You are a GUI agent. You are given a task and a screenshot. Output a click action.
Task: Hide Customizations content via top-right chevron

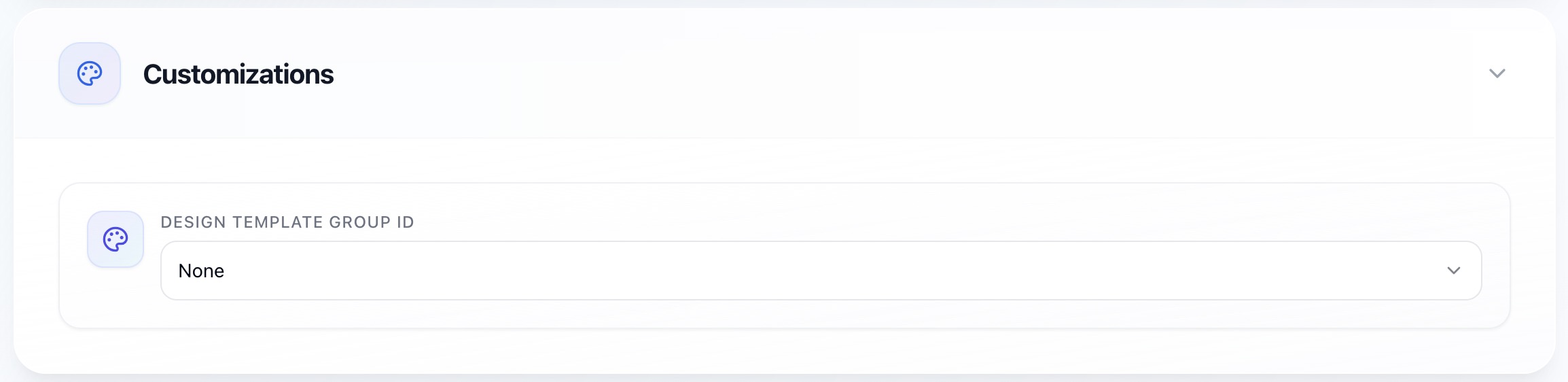tap(1497, 73)
